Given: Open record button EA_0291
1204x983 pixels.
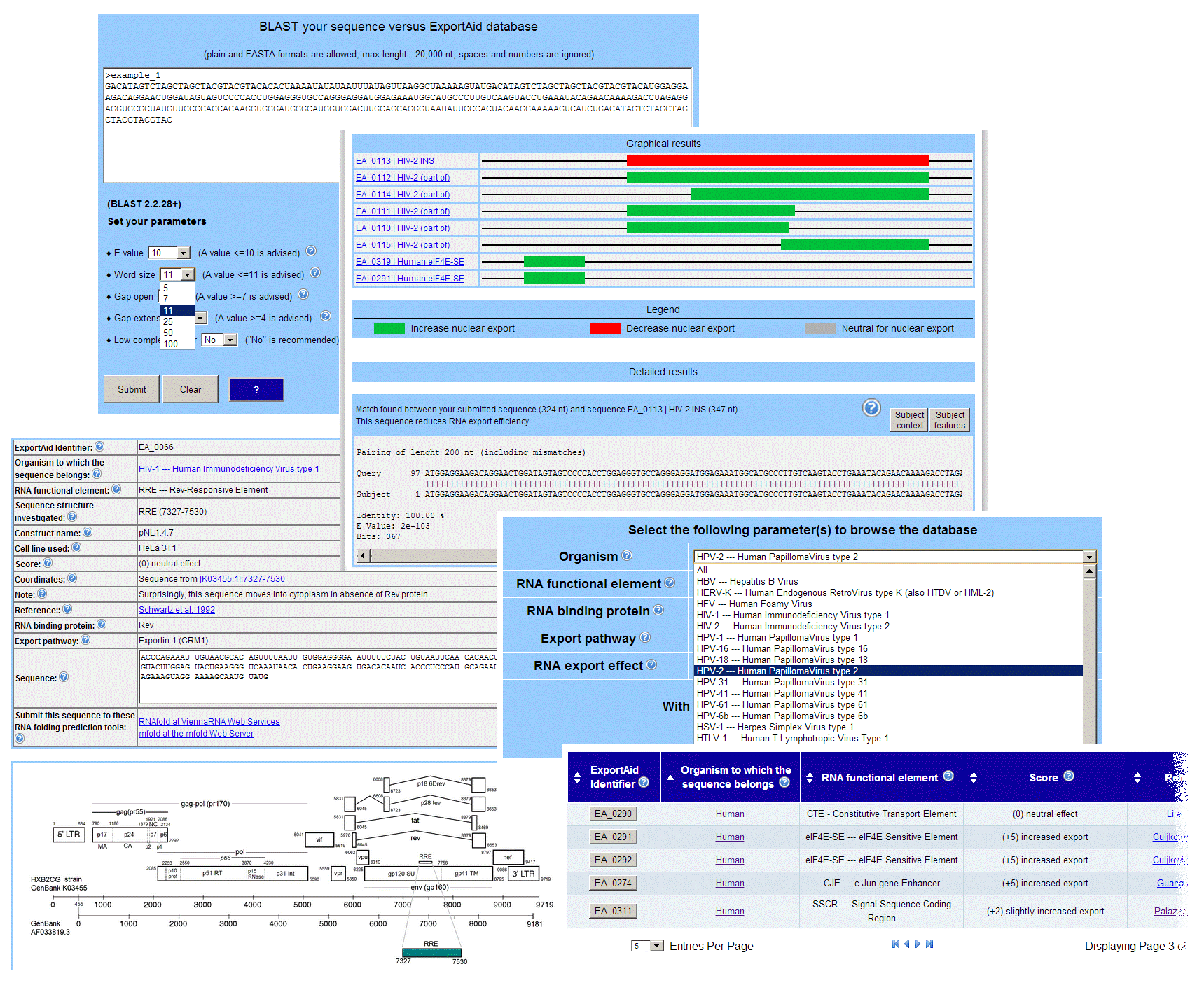Looking at the screenshot, I should click(613, 837).
